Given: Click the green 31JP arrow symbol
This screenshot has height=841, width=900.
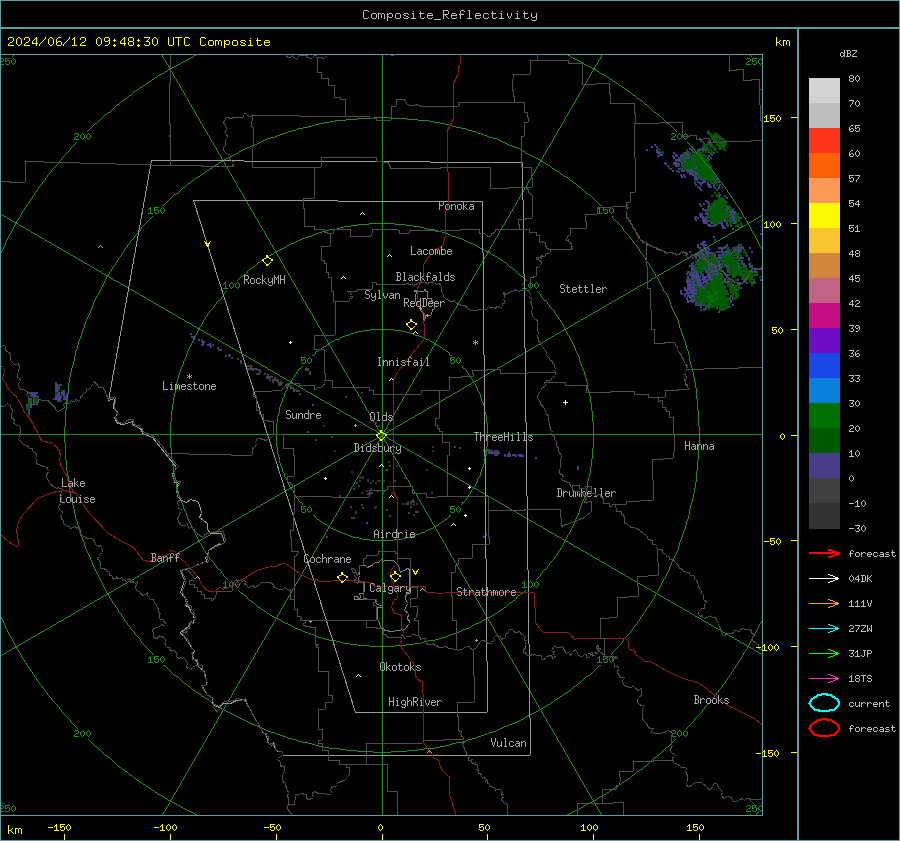Looking at the screenshot, I should (x=824, y=653).
